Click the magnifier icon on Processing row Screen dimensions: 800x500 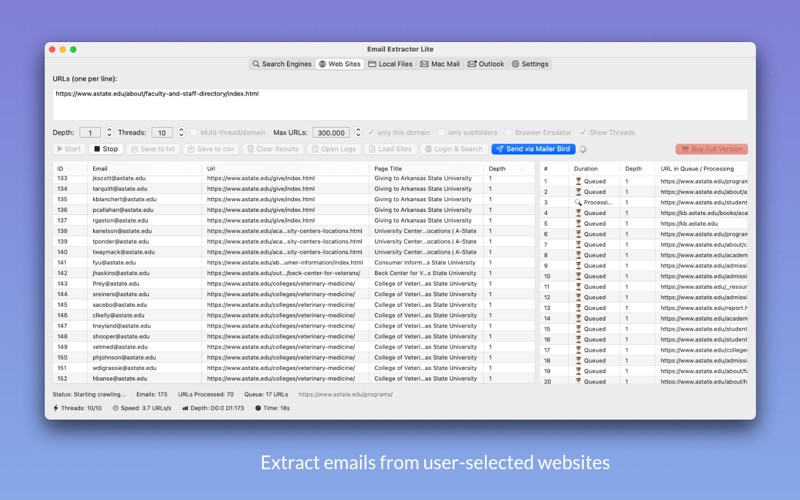[x=578, y=203]
